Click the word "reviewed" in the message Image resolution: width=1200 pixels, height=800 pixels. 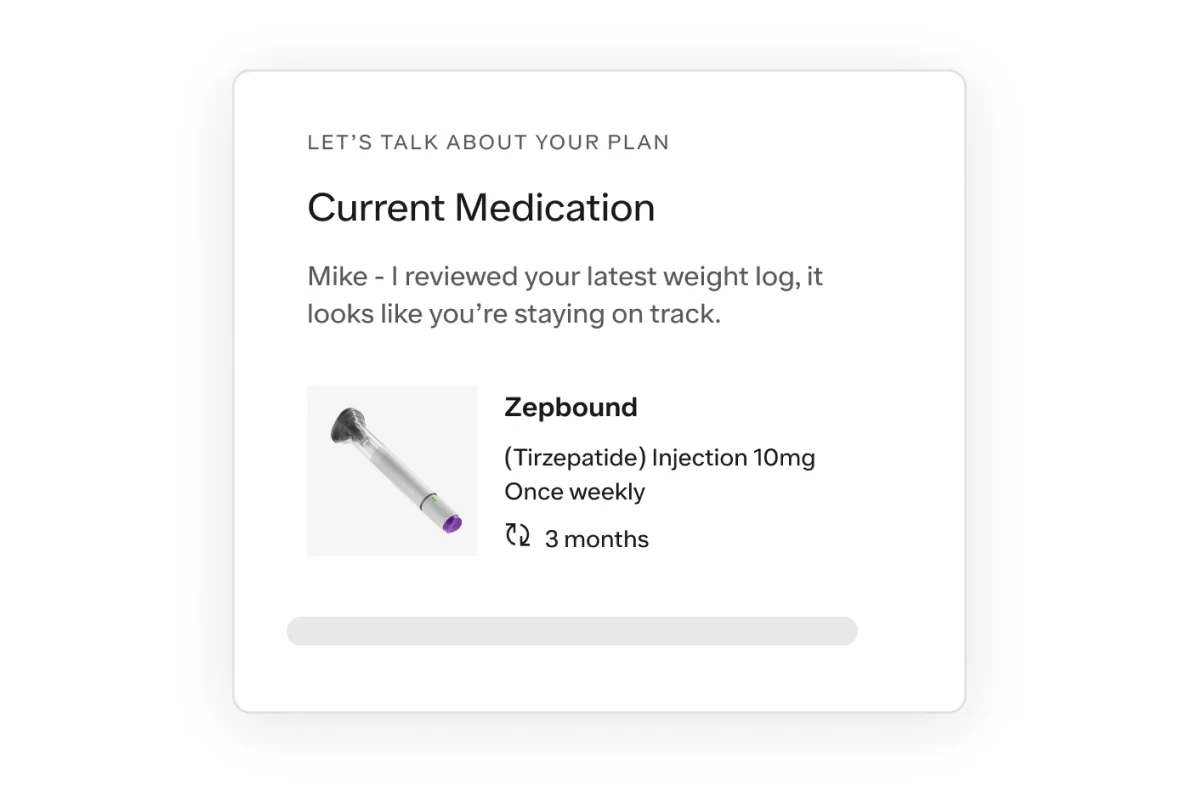tap(463, 276)
